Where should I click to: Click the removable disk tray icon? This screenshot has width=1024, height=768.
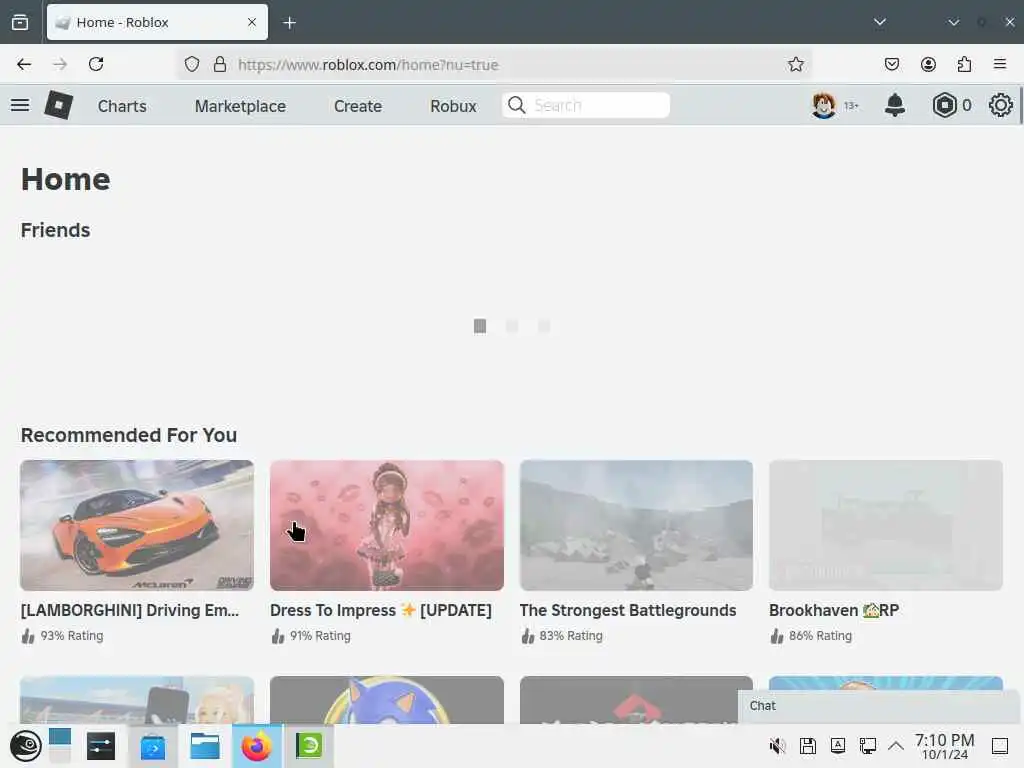(x=808, y=746)
